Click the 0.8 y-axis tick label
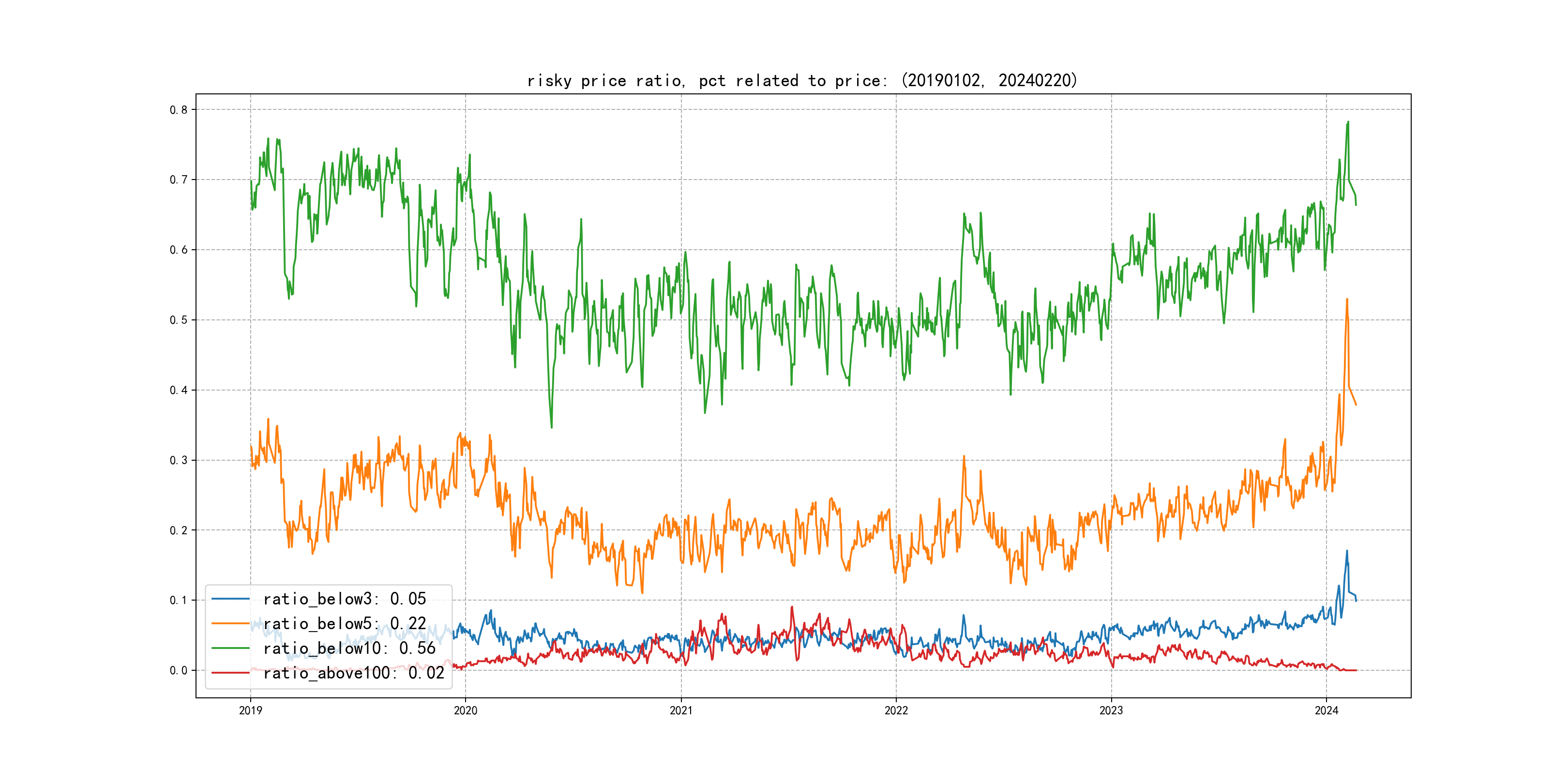The image size is (1568, 784). pos(179,109)
